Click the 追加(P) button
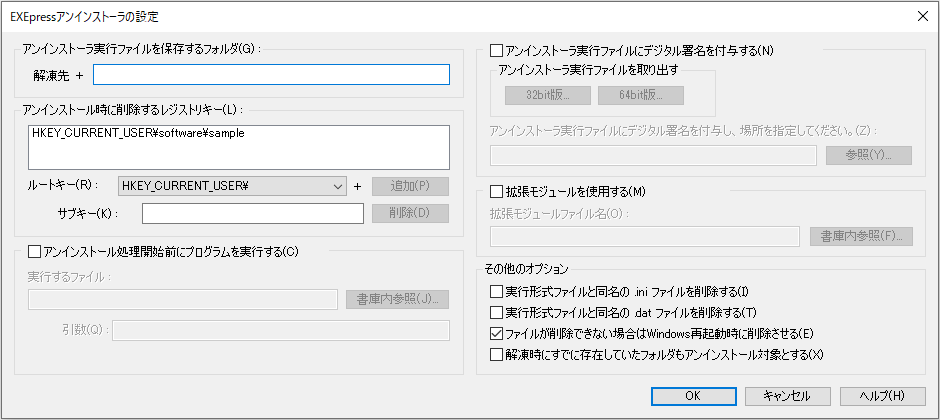Image resolution: width=940 pixels, height=420 pixels. click(x=410, y=186)
